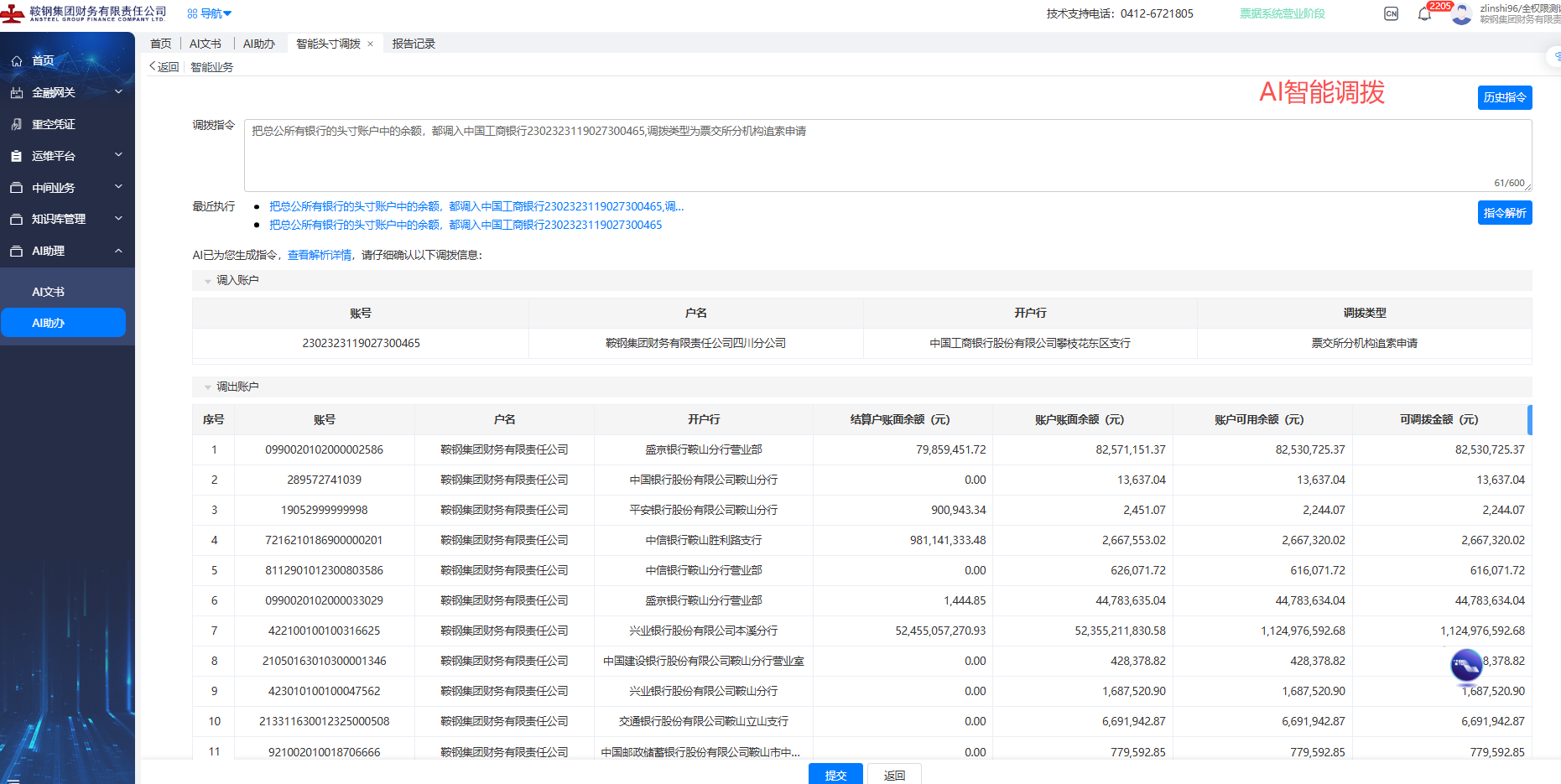Collapse the AI助理 sidebar menu

click(118, 251)
